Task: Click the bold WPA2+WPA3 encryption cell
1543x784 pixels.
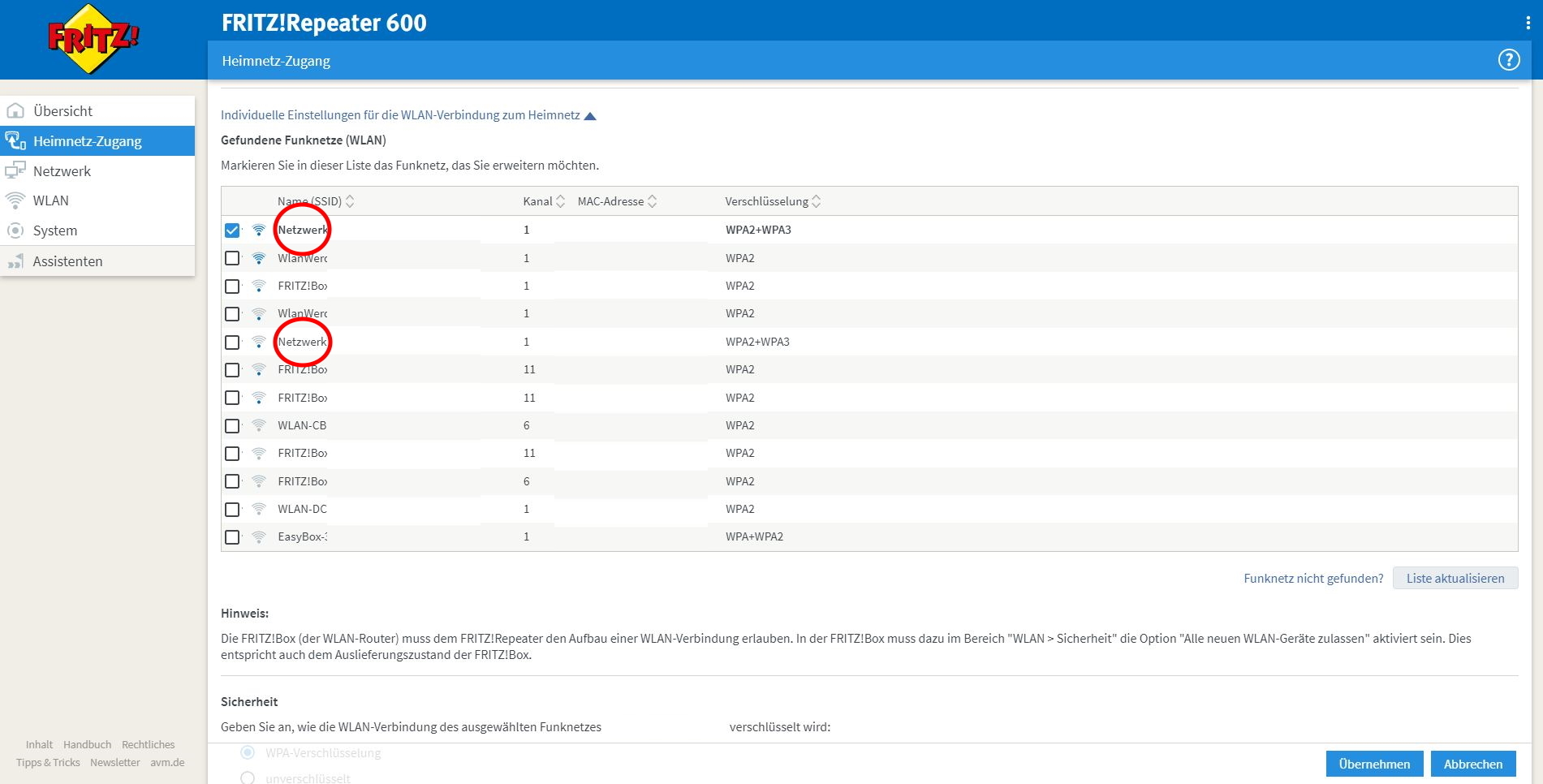Action: 758,230
